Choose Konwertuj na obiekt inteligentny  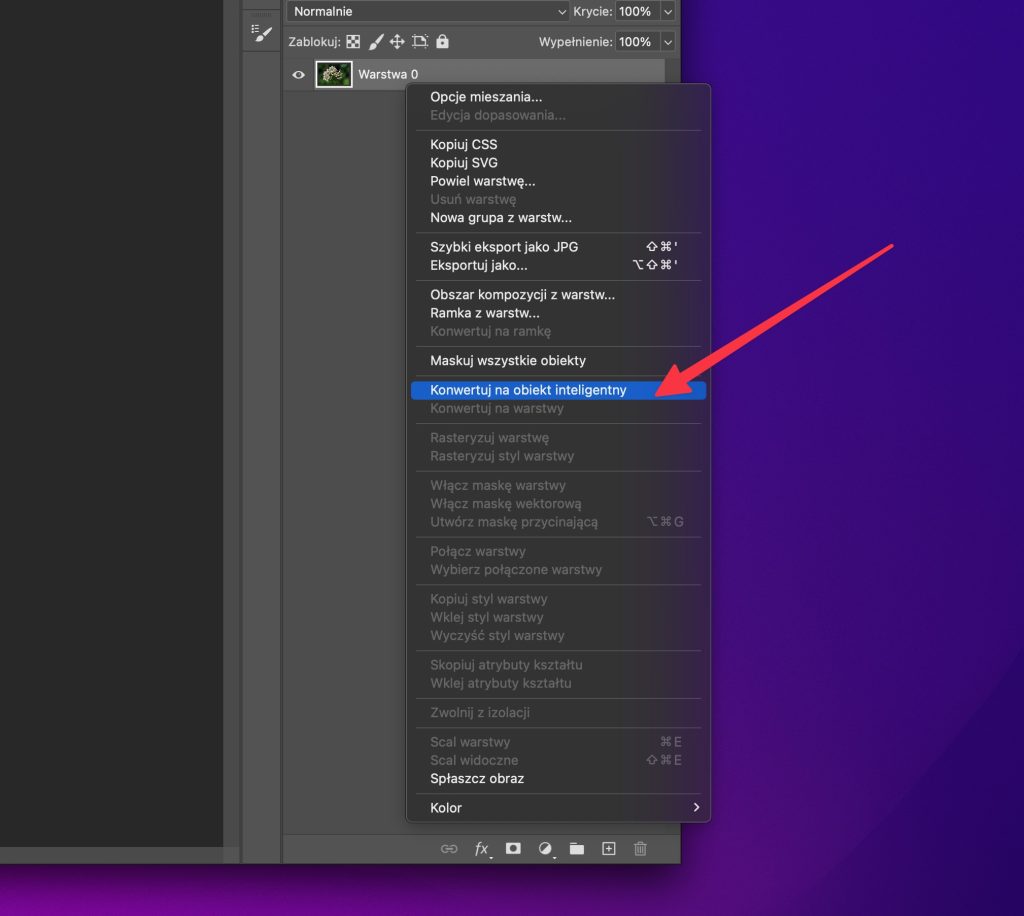tap(528, 390)
